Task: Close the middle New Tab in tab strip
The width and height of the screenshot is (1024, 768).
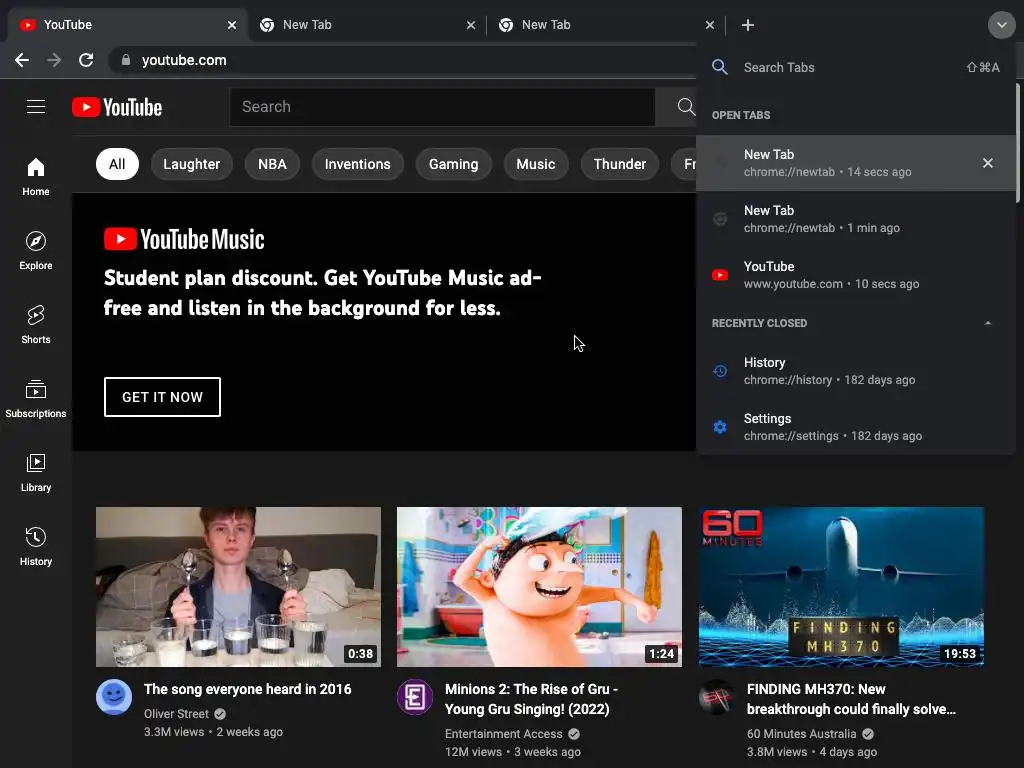Action: tap(471, 25)
